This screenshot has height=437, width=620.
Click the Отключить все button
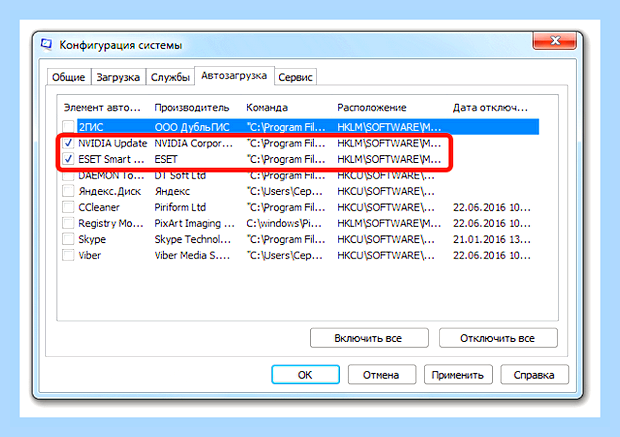click(x=498, y=338)
